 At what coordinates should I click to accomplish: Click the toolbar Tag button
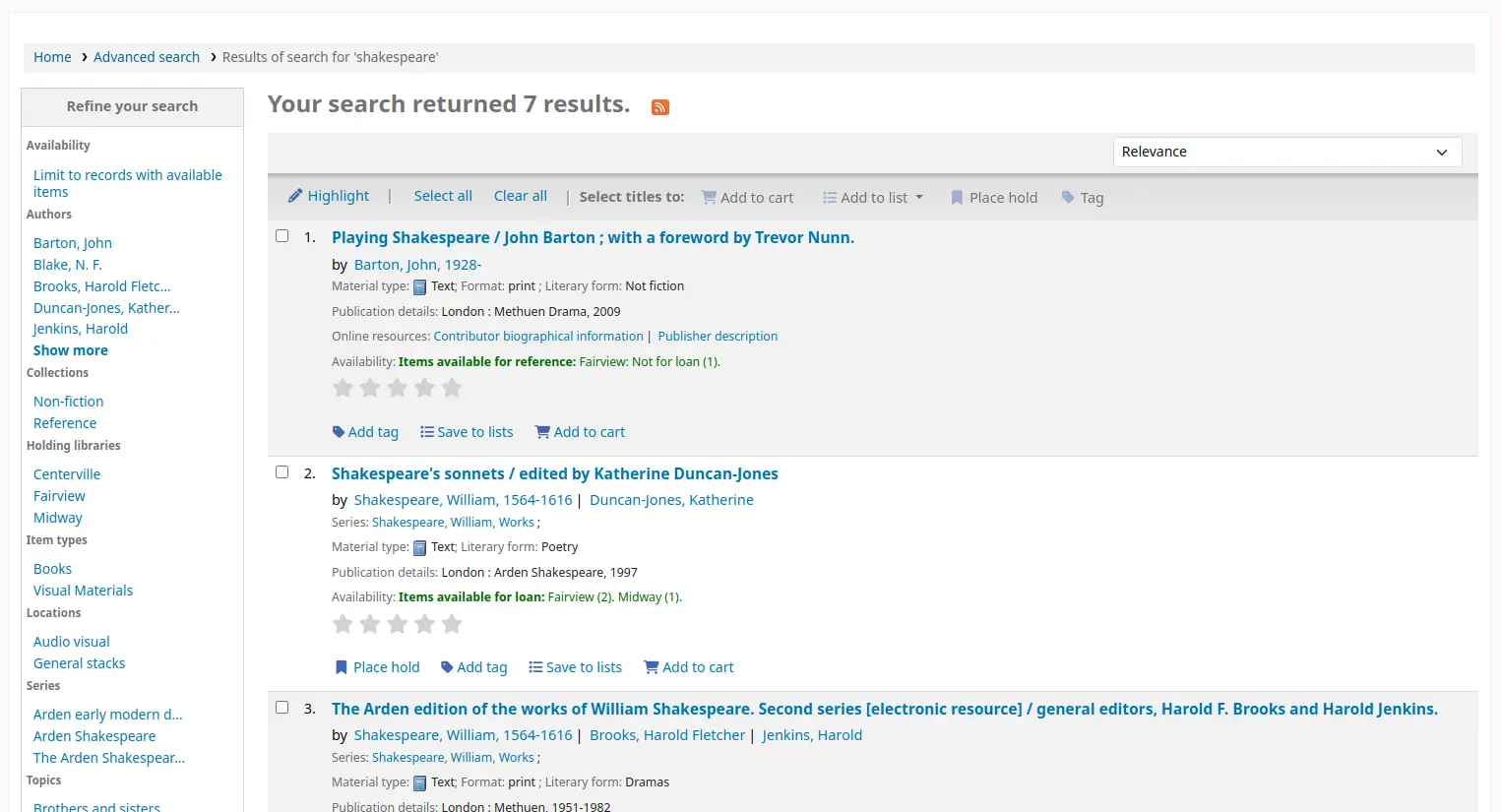click(1083, 197)
